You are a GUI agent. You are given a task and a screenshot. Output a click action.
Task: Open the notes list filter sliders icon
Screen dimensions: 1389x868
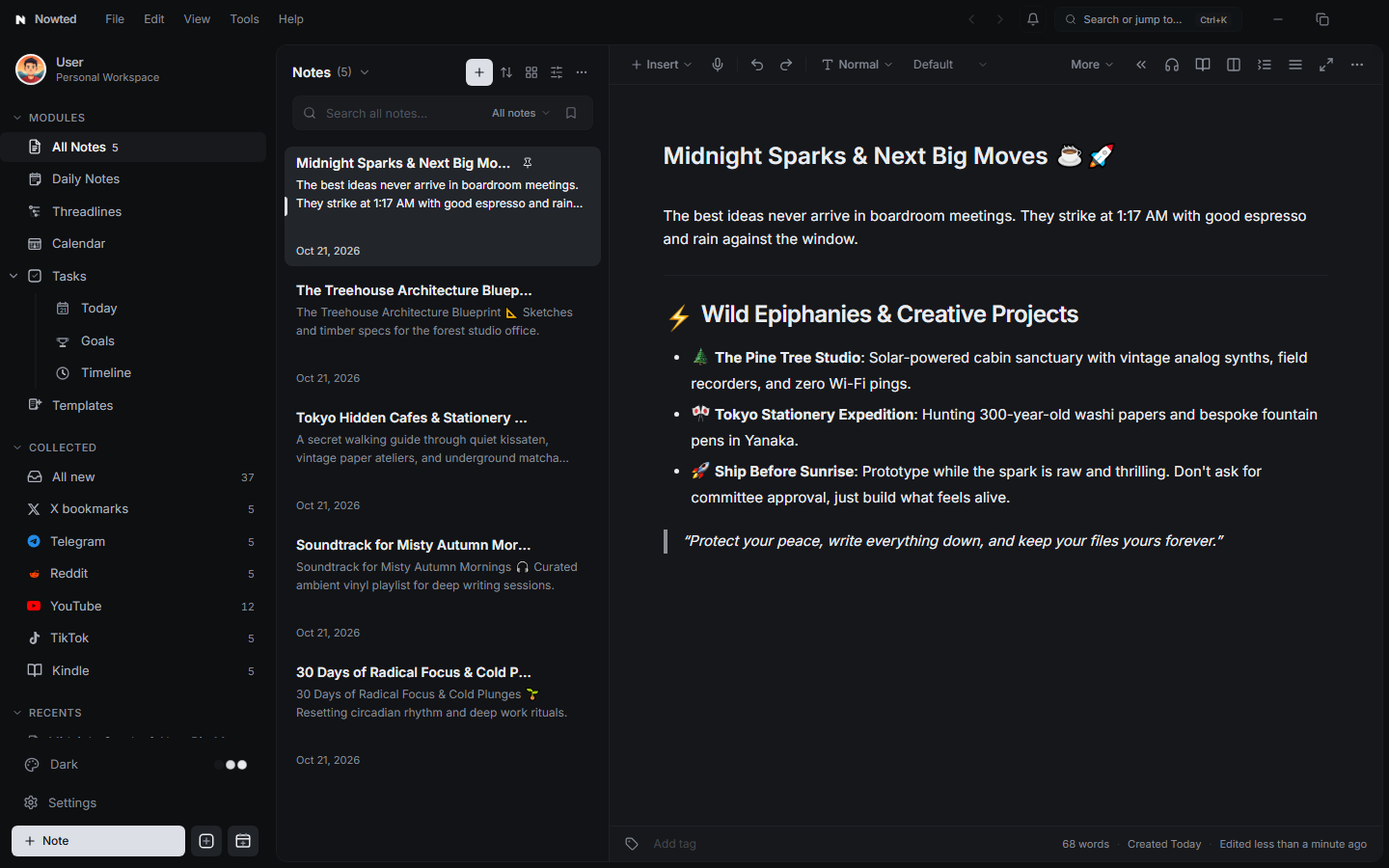pyautogui.click(x=557, y=72)
